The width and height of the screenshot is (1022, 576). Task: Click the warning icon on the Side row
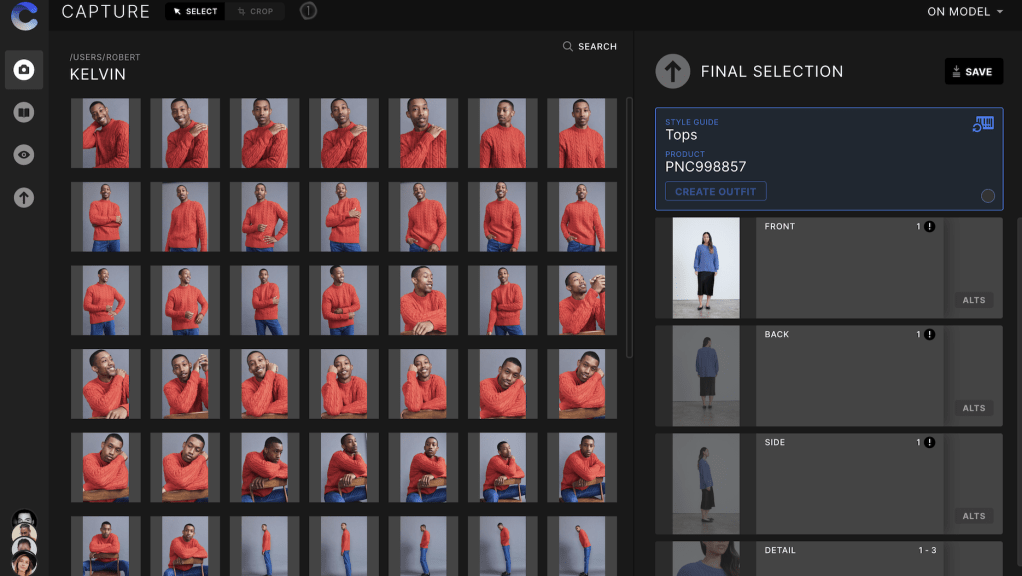click(x=929, y=442)
